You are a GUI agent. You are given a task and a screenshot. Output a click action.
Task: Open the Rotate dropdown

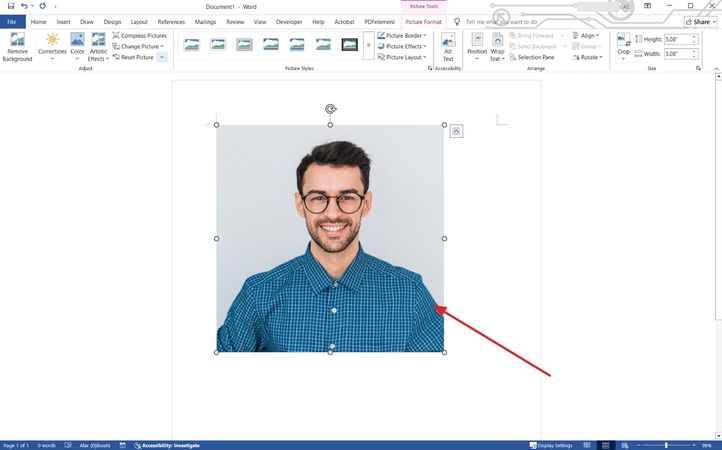point(587,57)
